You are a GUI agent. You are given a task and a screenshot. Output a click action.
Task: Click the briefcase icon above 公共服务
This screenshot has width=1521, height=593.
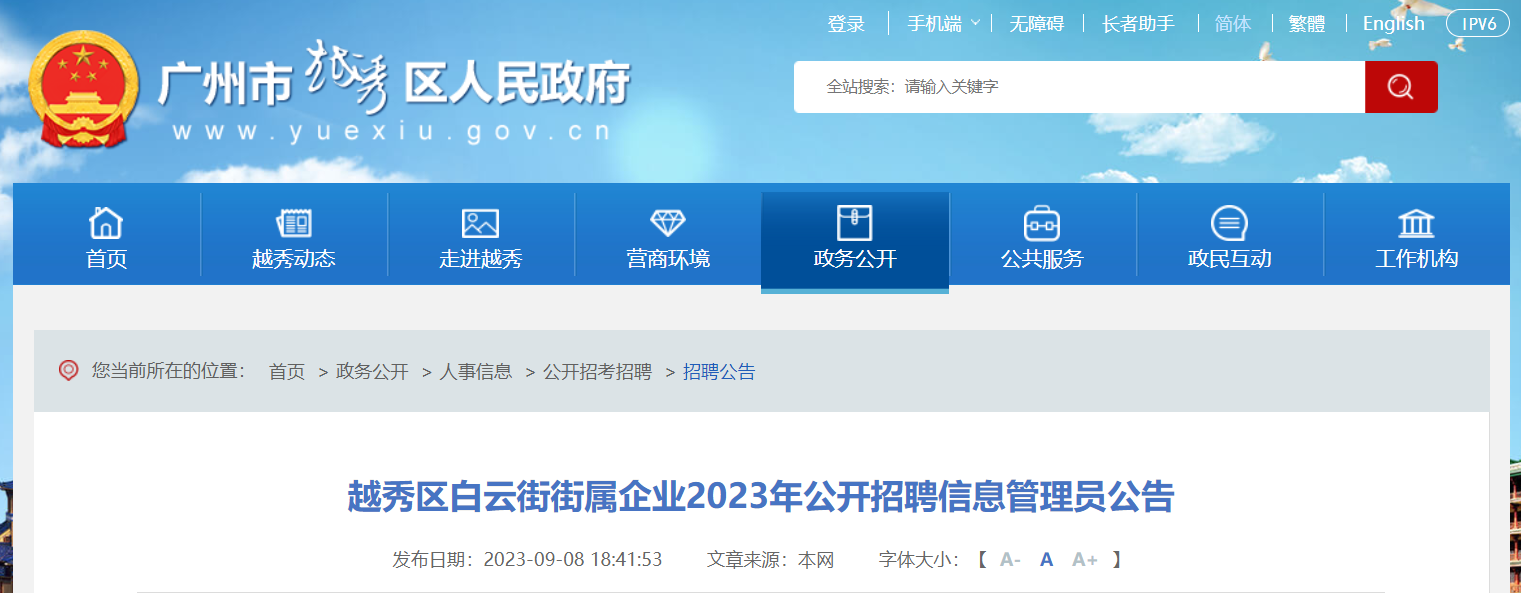click(1042, 223)
